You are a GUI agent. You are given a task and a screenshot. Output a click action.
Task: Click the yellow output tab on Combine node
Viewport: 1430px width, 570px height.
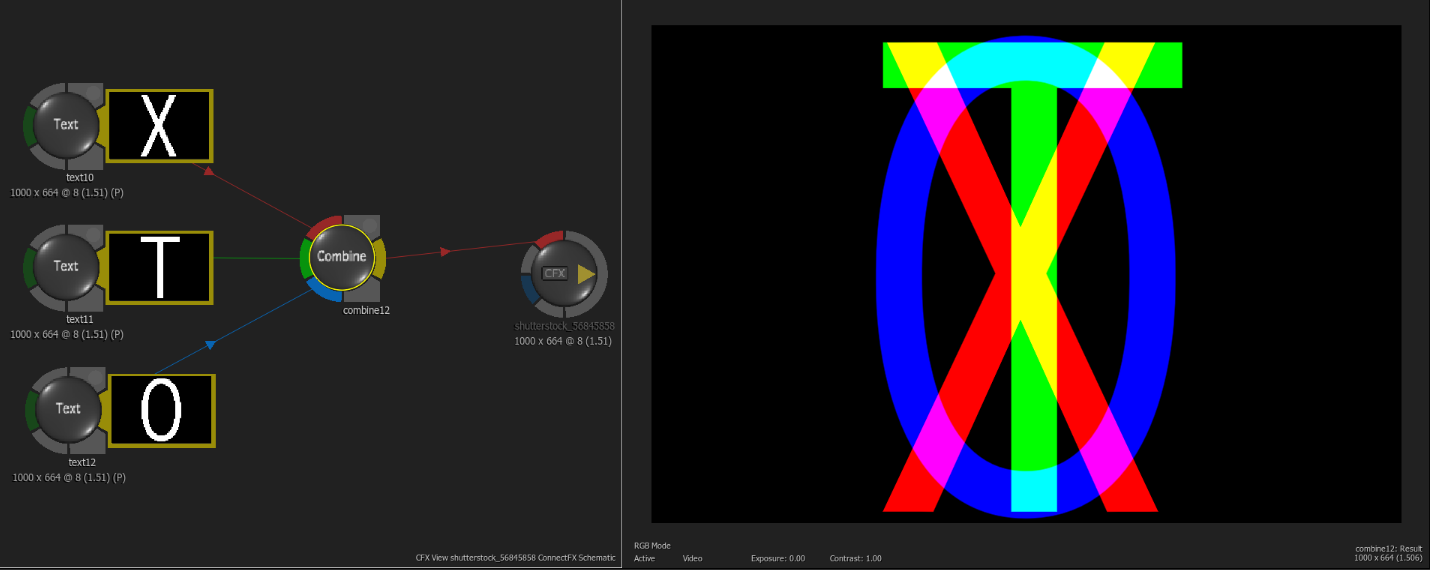379,257
